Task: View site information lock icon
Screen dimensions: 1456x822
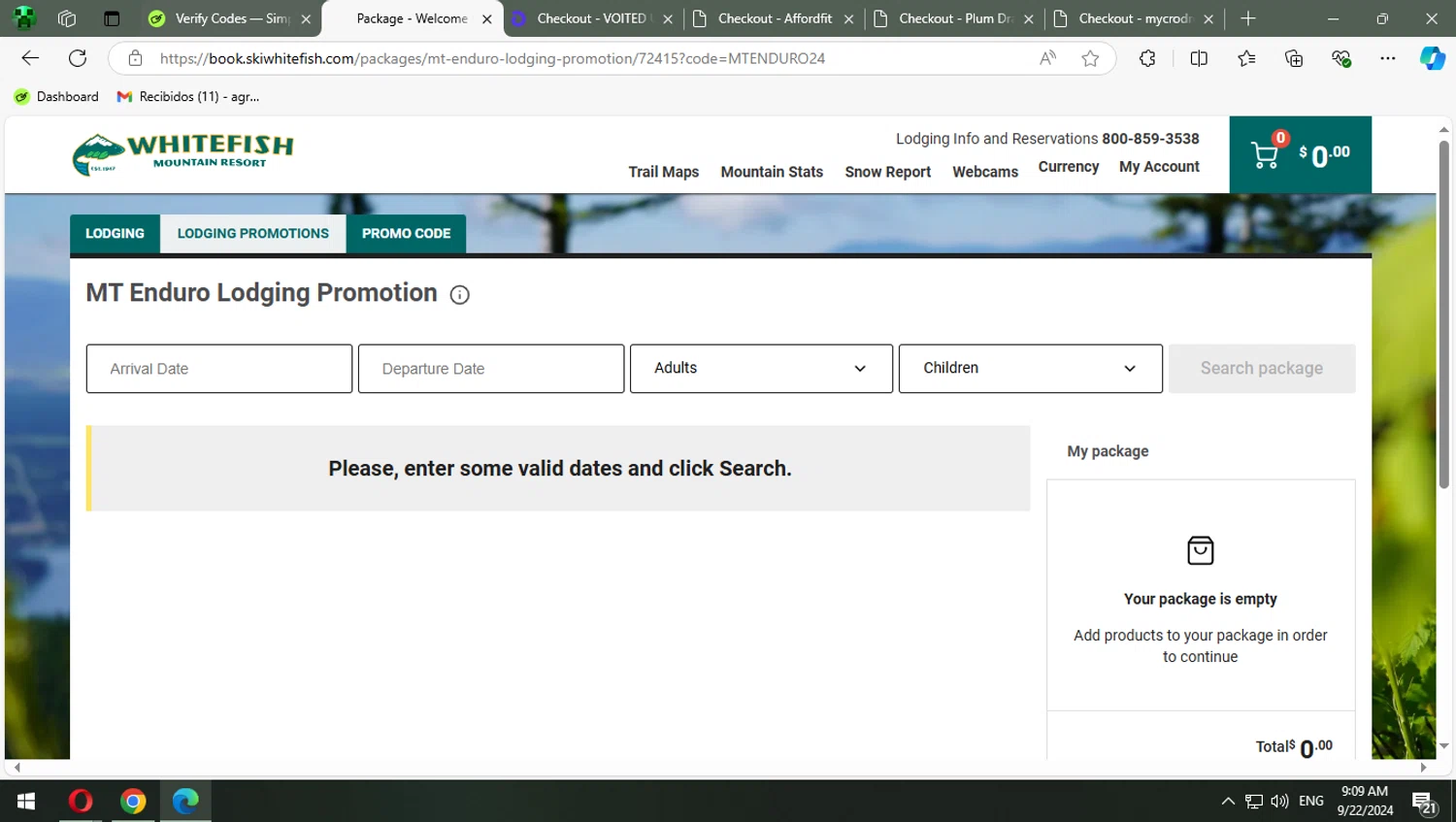Action: 136,58
